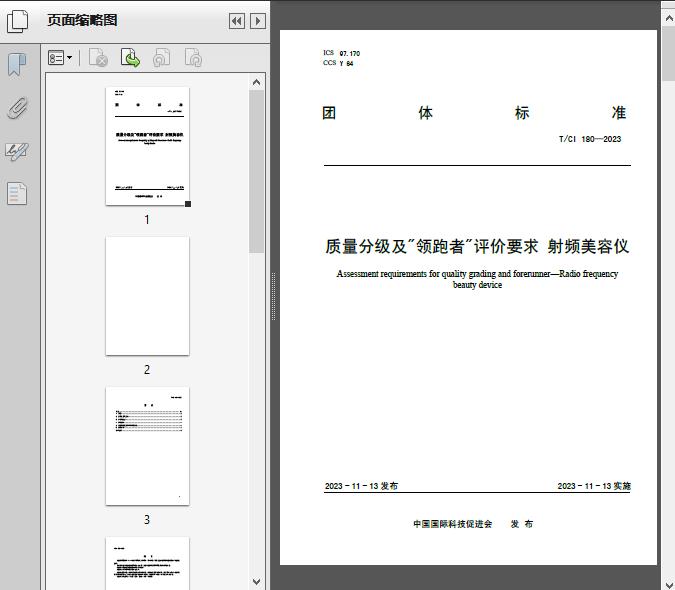
Task: Click the thumbnail panel scroll-down arrow
Action: click(x=257, y=582)
